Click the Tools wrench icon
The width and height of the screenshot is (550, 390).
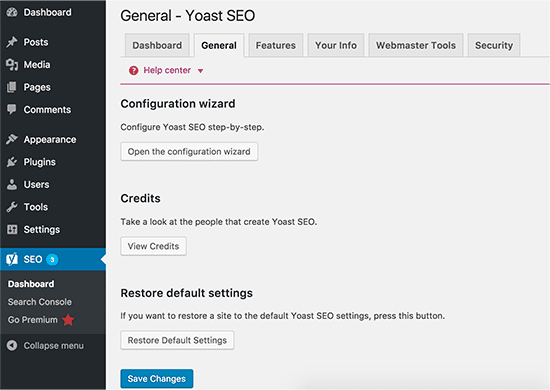pos(12,207)
